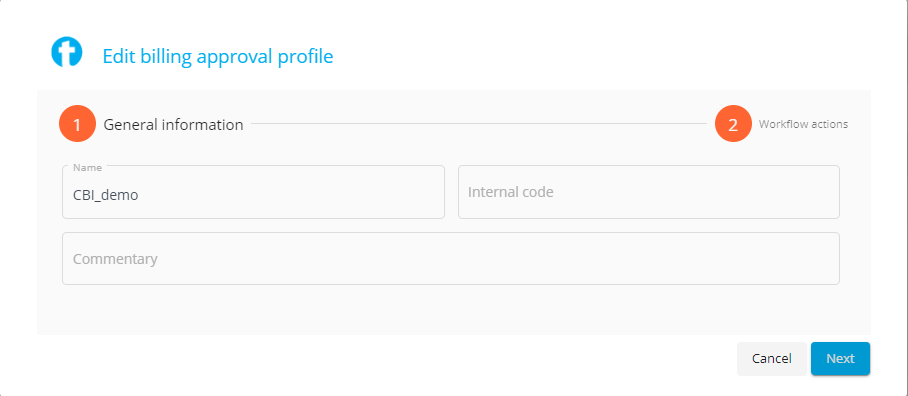The width and height of the screenshot is (908, 396).
Task: Click the Commentary placeholder text
Action: (x=115, y=259)
